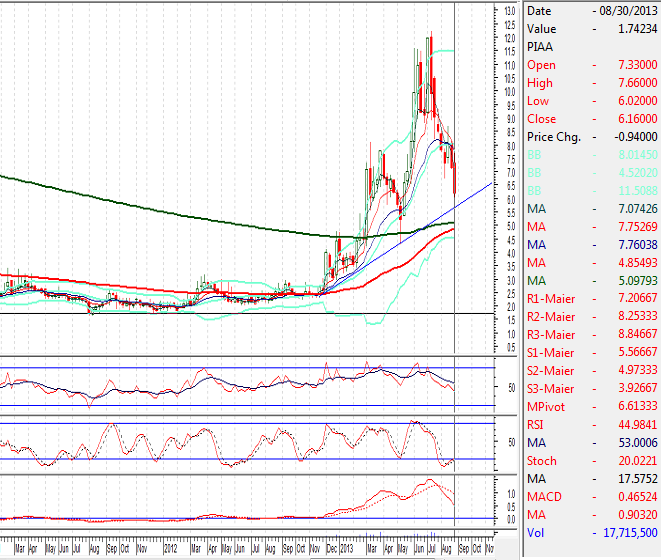Select the Price Chg. row

click(x=590, y=137)
